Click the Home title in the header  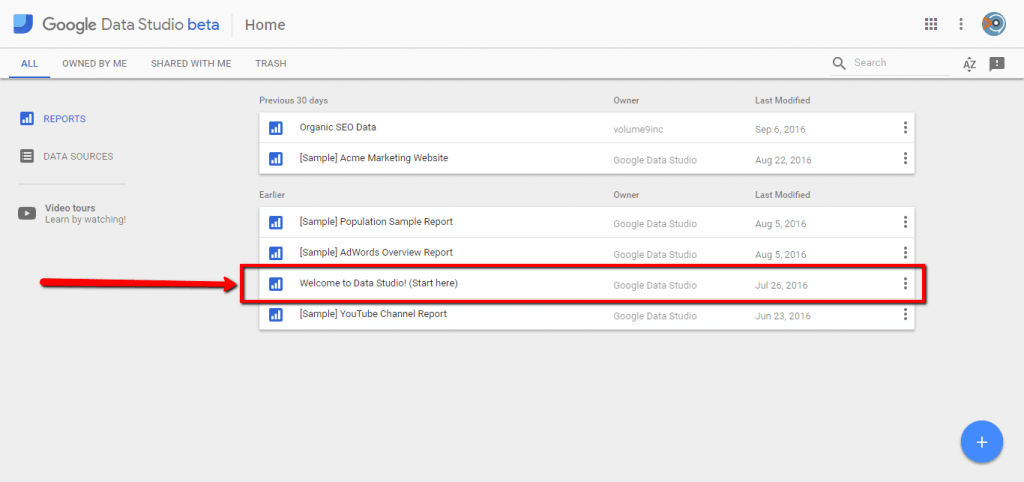265,25
